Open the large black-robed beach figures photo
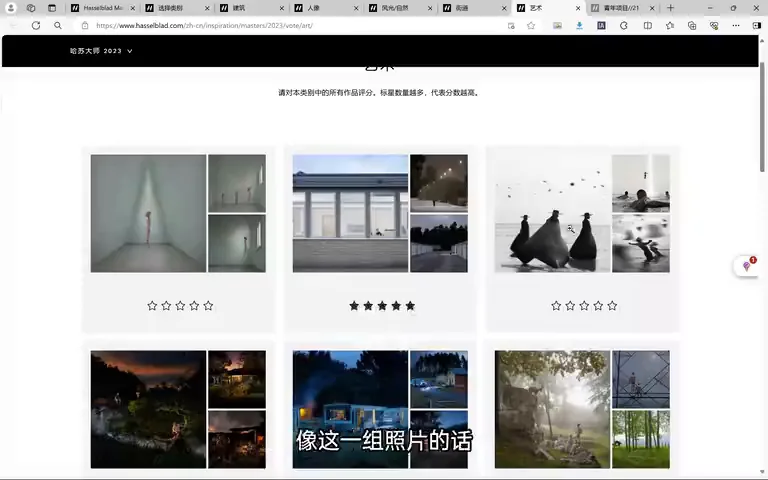Image resolution: width=768 pixels, height=480 pixels. (x=552, y=213)
